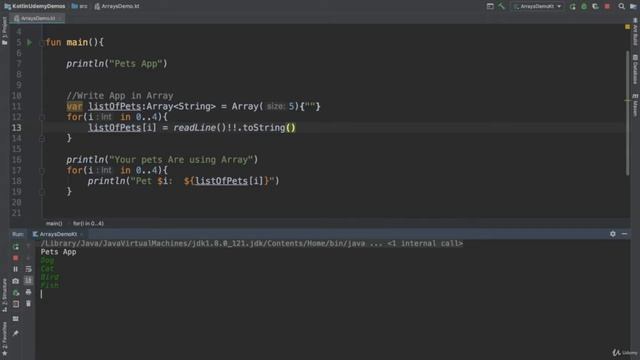Click the camera dump threads icon

(16, 281)
